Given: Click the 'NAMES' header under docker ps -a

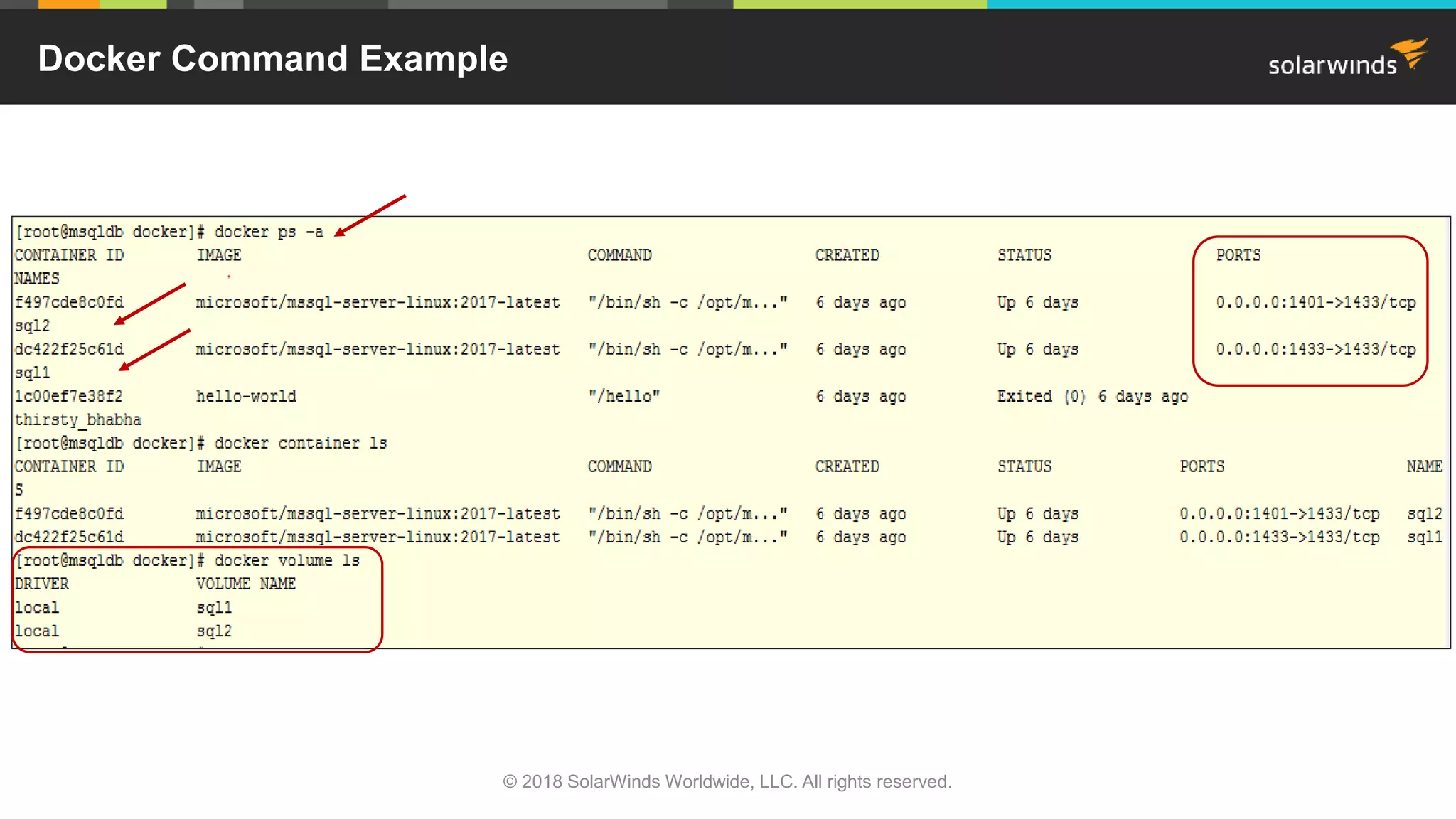Looking at the screenshot, I should tap(37, 279).
